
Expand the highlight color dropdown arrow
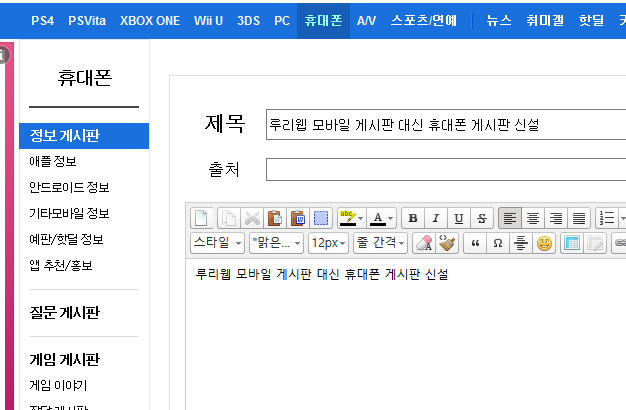tap(361, 218)
